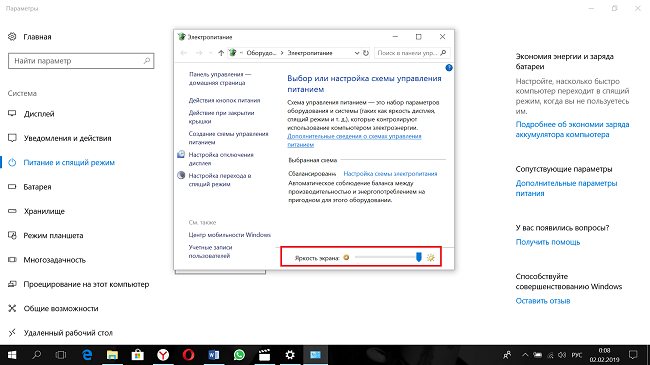Switch РУС input language indicator
Viewport: 650px width, 365px height.
coord(577,355)
